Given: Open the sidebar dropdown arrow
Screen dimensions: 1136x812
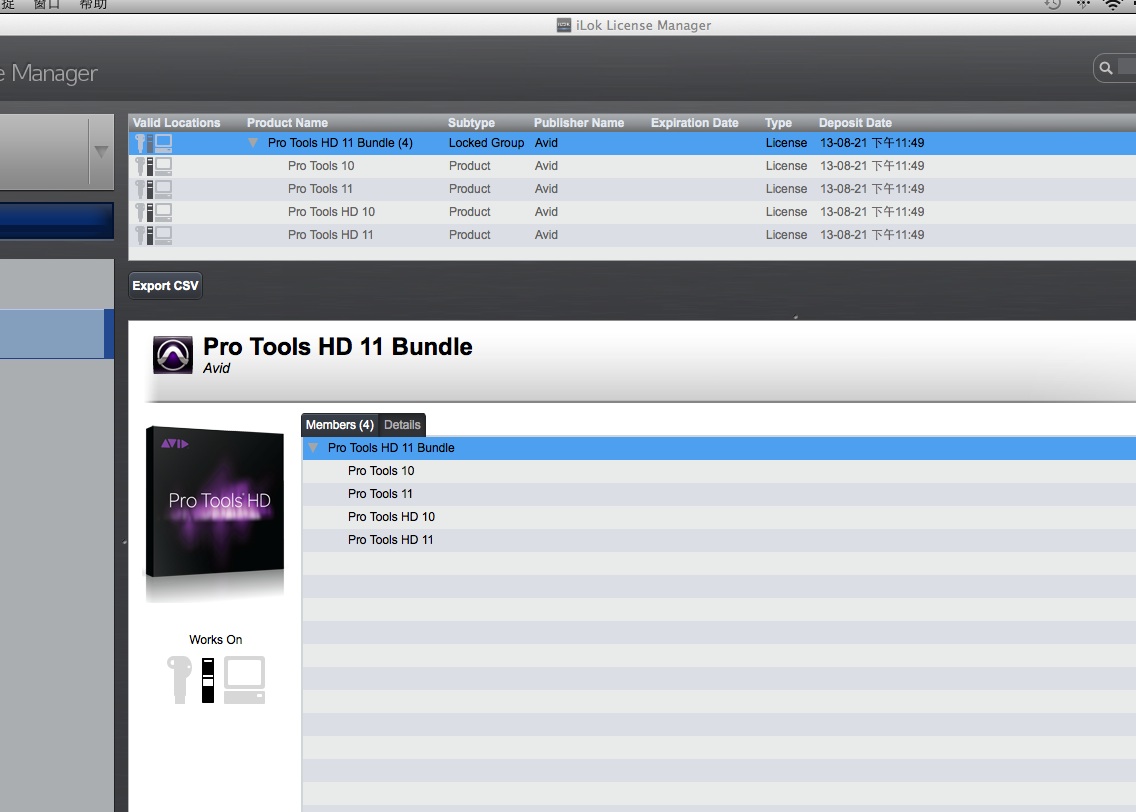Looking at the screenshot, I should (x=101, y=152).
